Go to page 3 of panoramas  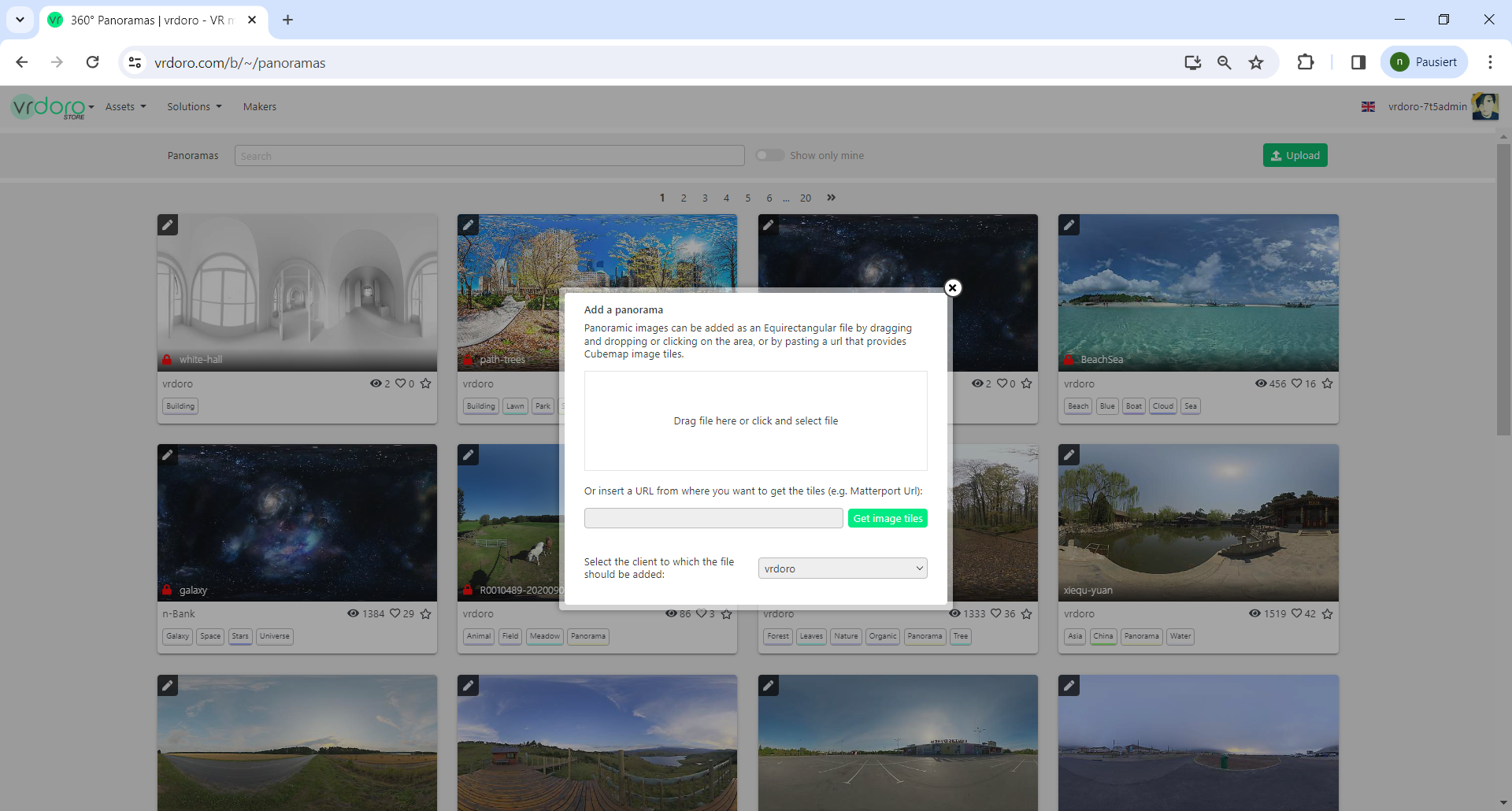(x=705, y=198)
